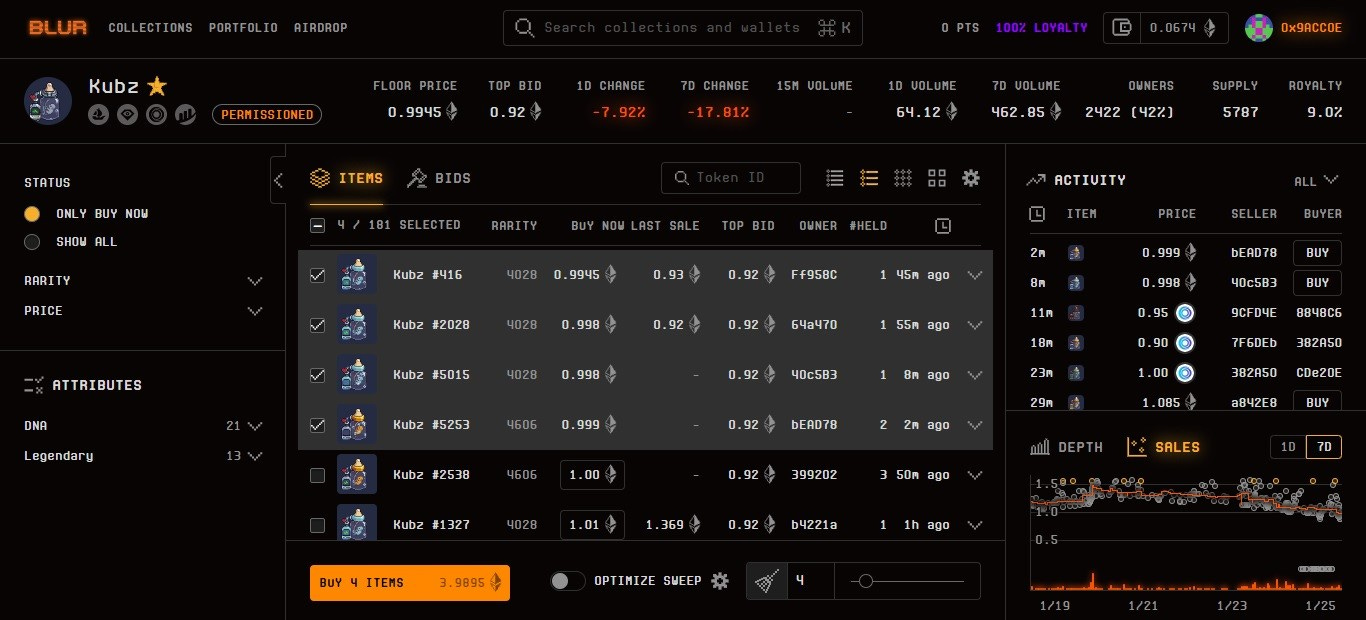Focus the Token ID search field
Image resolution: width=1366 pixels, height=620 pixels.
[731, 178]
